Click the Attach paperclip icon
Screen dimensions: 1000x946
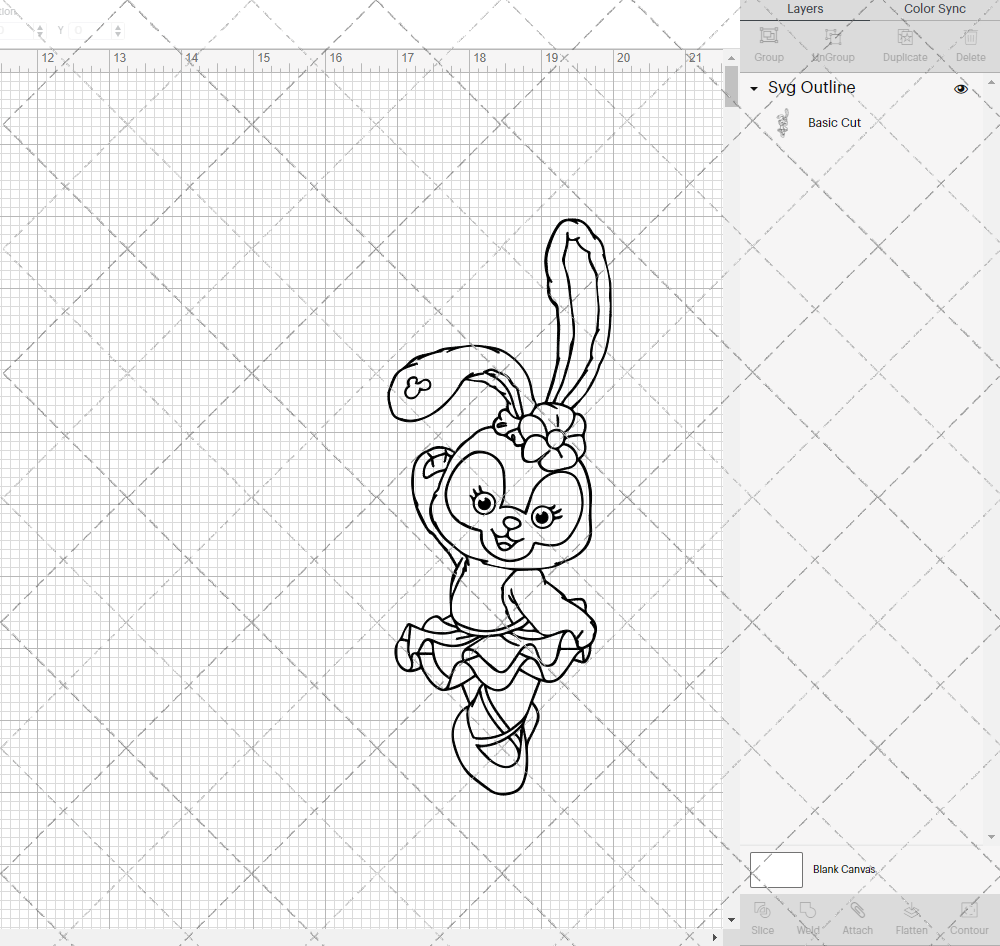pyautogui.click(x=857, y=910)
